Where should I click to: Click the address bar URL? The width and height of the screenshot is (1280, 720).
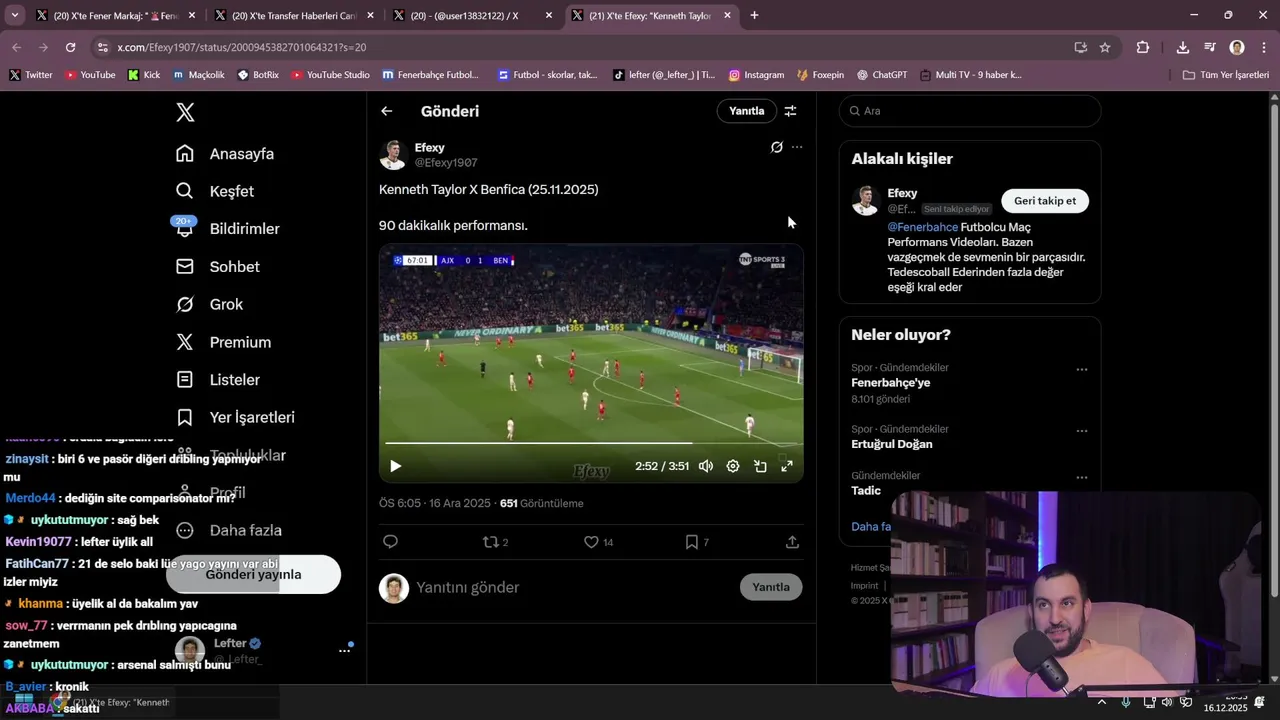pyautogui.click(x=241, y=47)
